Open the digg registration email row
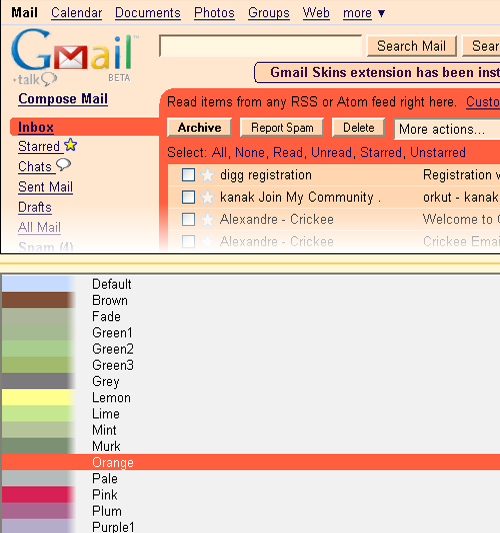Screen dimensions: 500x533 334,175
